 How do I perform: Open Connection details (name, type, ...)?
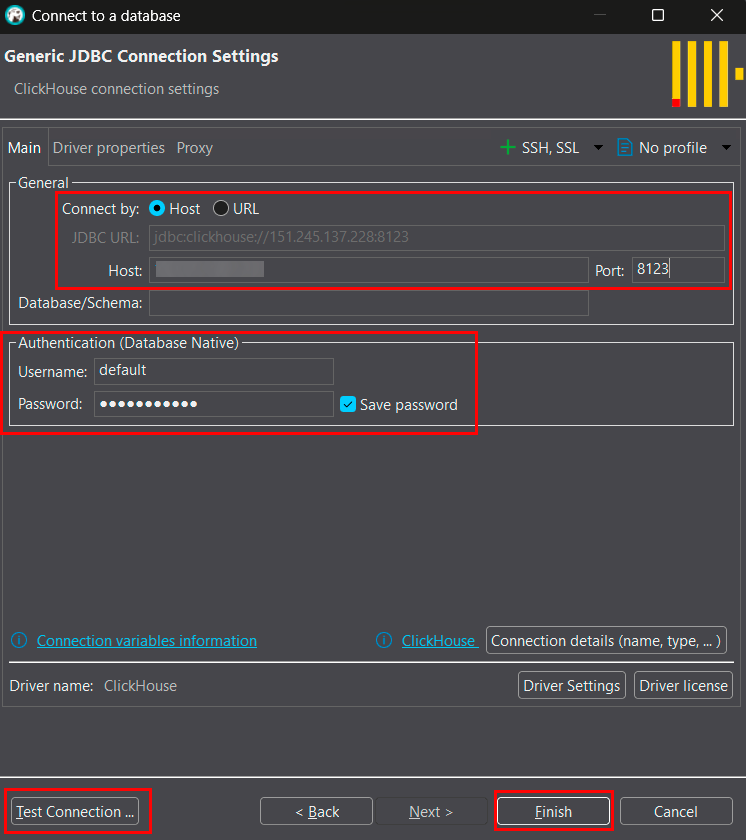tap(605, 640)
